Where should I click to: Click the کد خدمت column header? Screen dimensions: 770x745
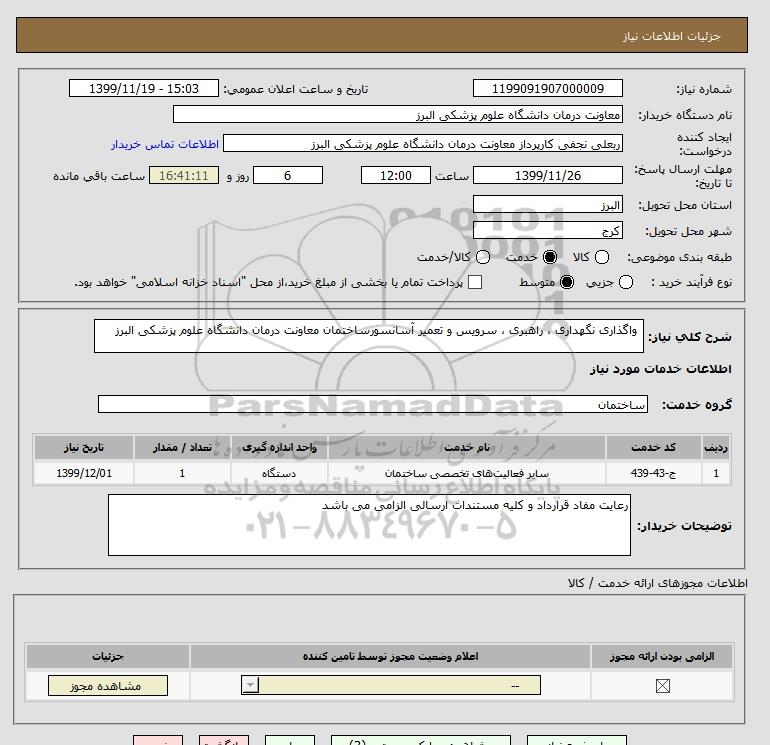click(x=653, y=447)
